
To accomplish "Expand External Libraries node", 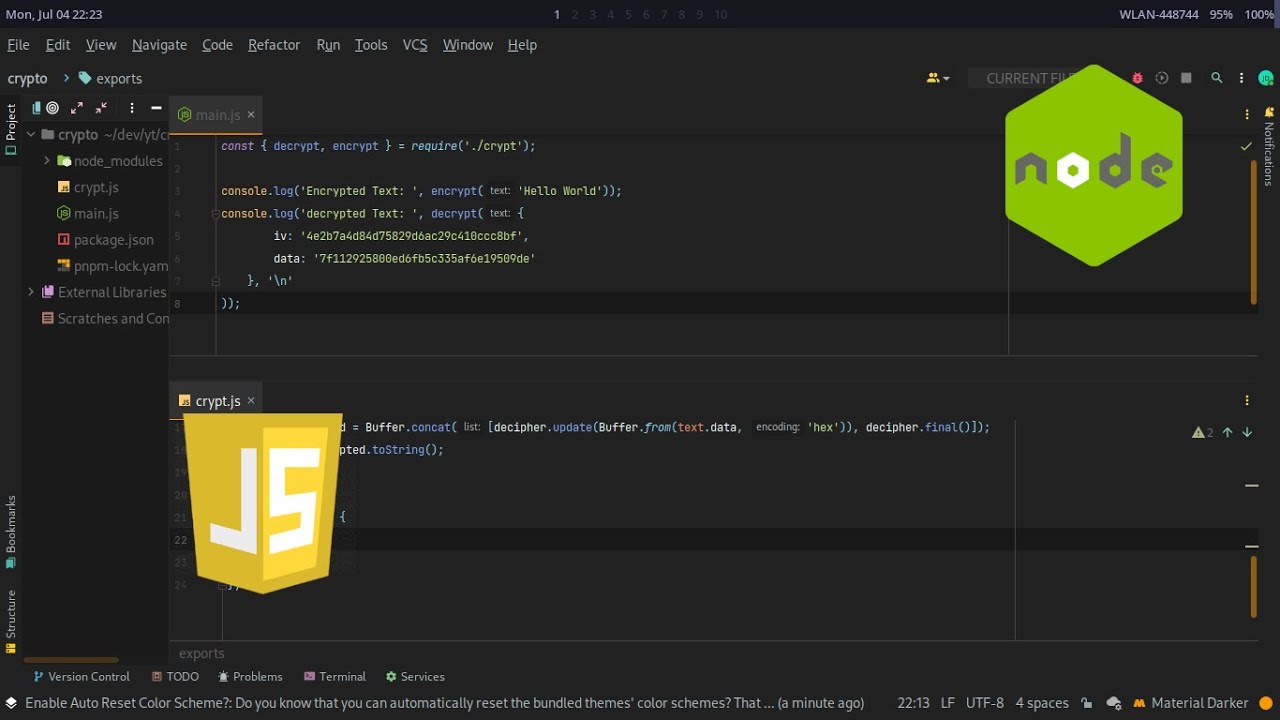I will coord(31,292).
